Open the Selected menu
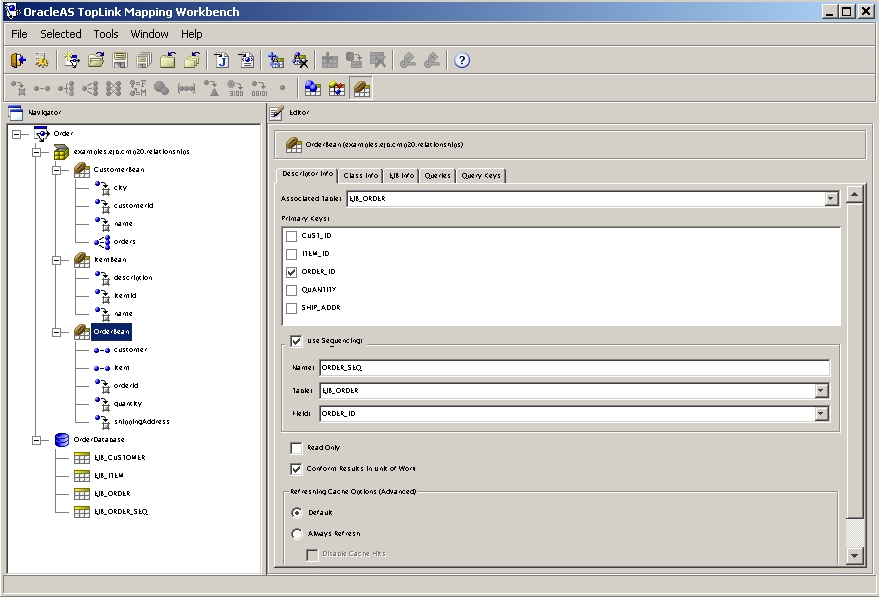 click(x=61, y=34)
